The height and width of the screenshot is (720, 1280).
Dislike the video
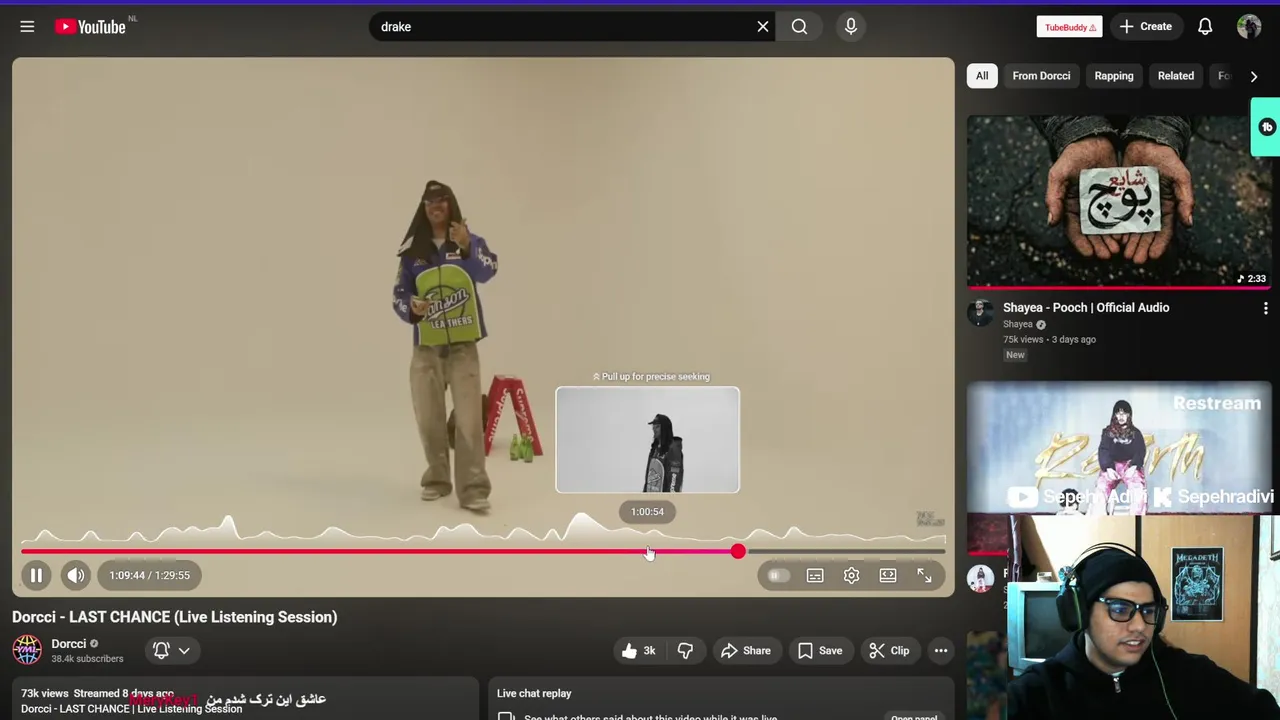point(685,651)
